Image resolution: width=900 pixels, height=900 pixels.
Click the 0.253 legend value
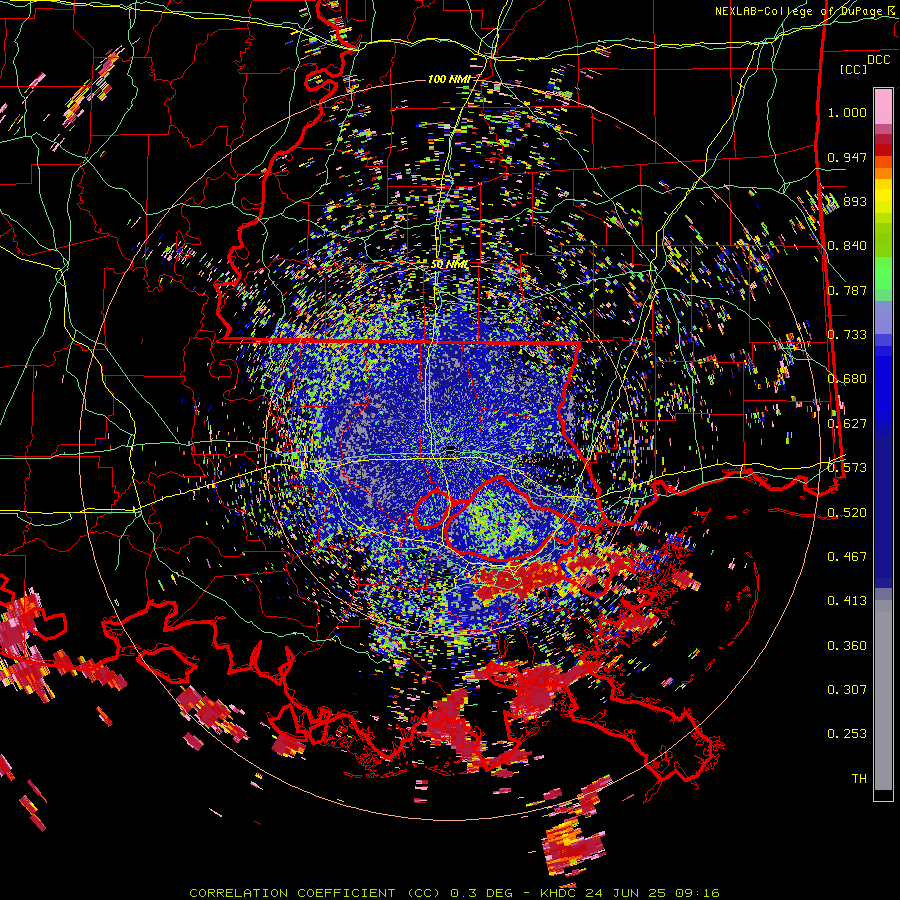(847, 734)
